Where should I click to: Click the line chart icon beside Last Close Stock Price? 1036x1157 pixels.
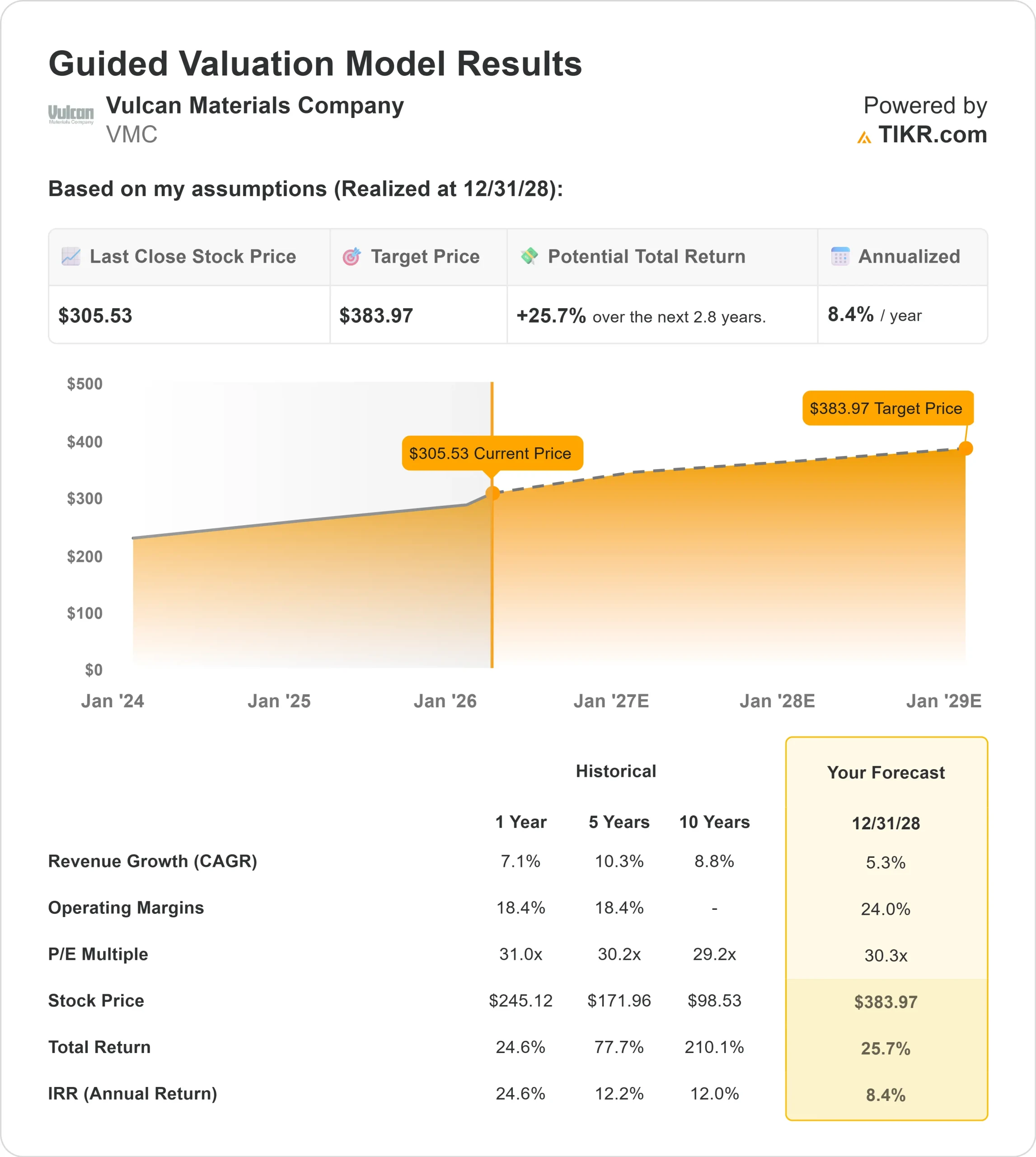[70, 257]
